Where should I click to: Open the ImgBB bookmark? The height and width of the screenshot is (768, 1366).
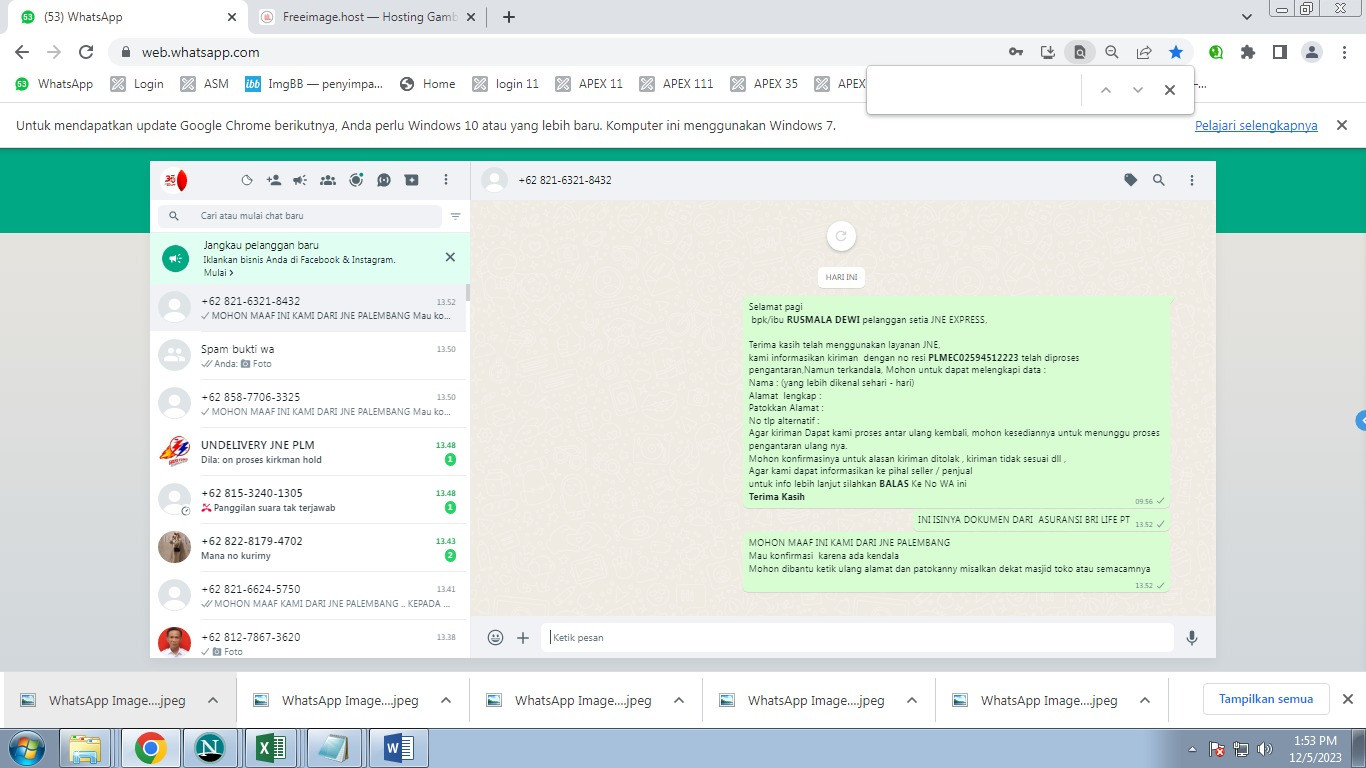[314, 84]
